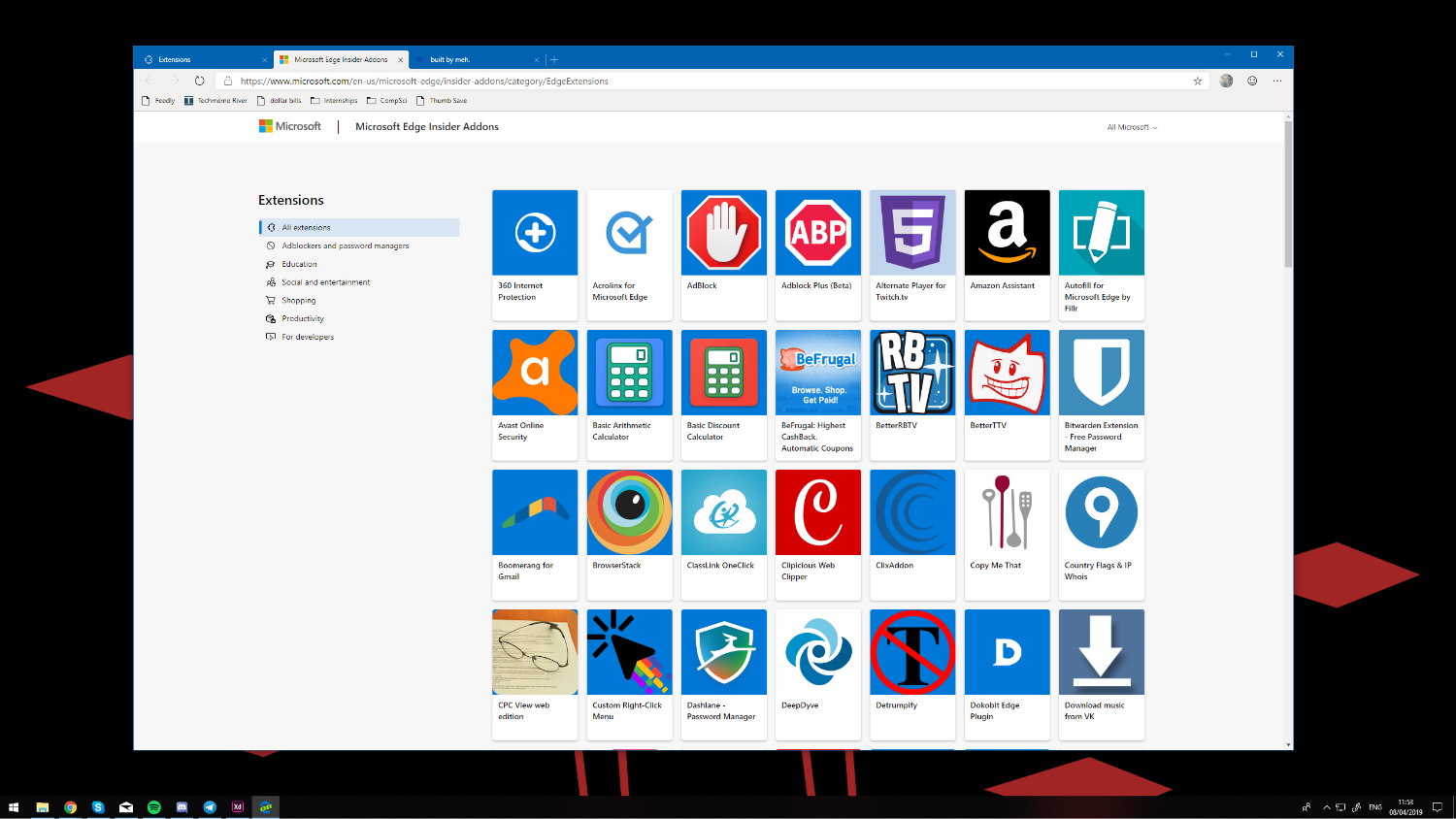The width and height of the screenshot is (1456, 819).
Task: Click the Microsoft logo link
Action: click(290, 127)
